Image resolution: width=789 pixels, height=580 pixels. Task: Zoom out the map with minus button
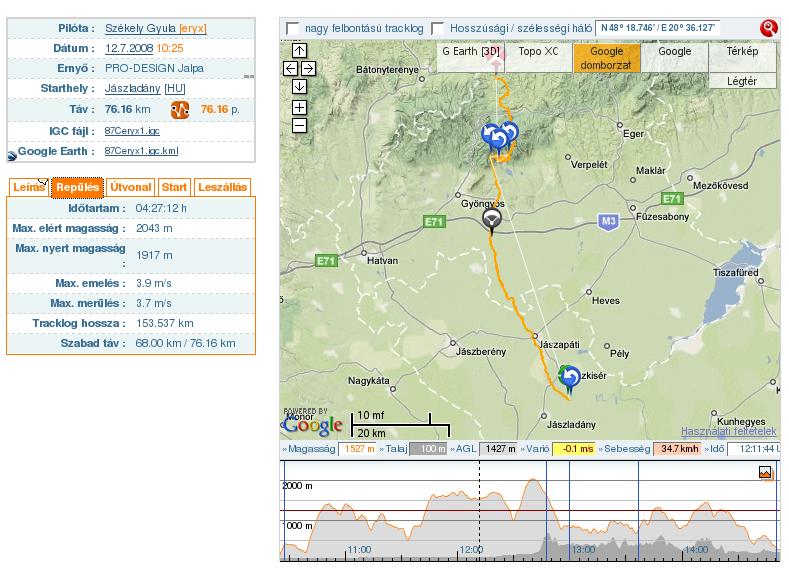click(299, 125)
